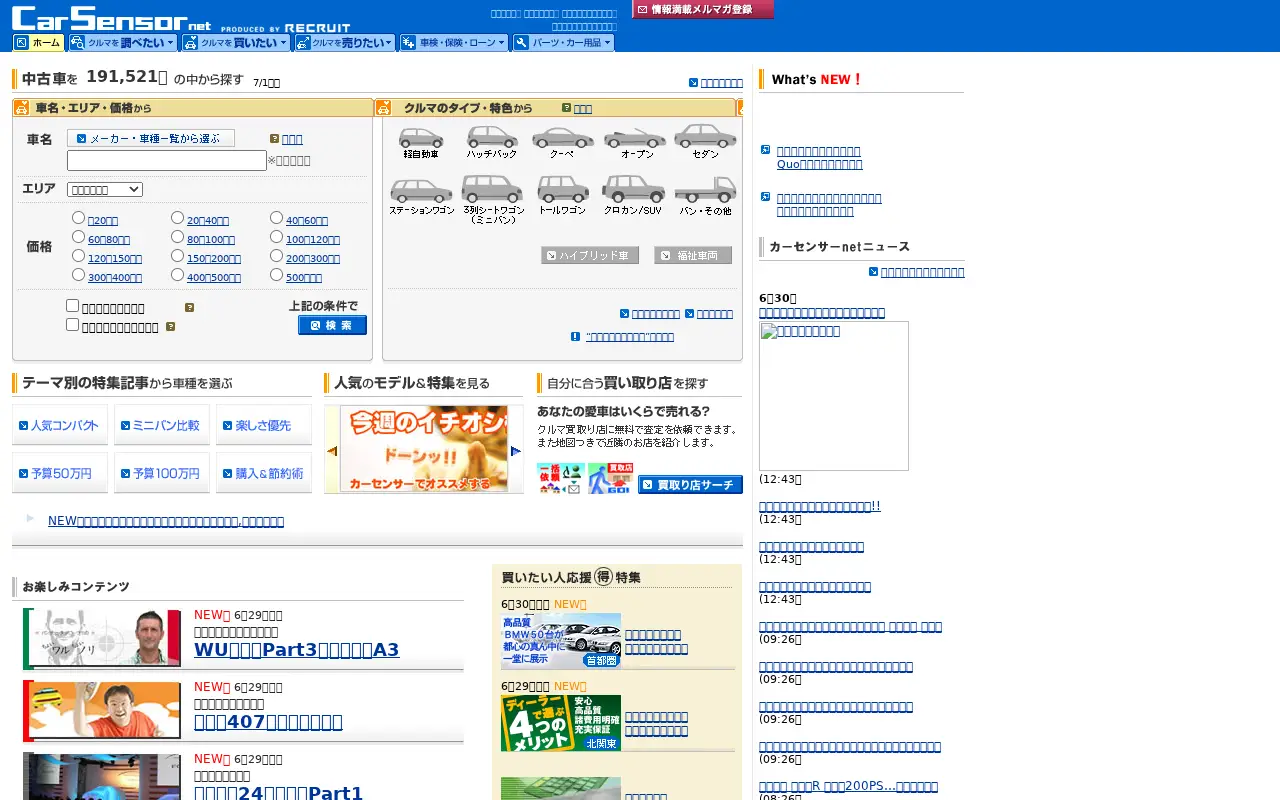Pick the クーペ body type icon

point(563,142)
